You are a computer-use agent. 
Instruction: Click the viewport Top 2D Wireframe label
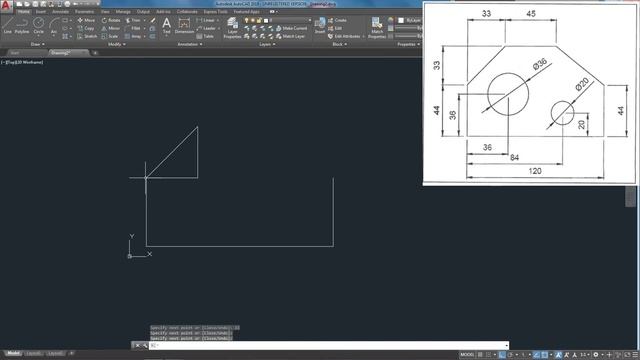22,62
